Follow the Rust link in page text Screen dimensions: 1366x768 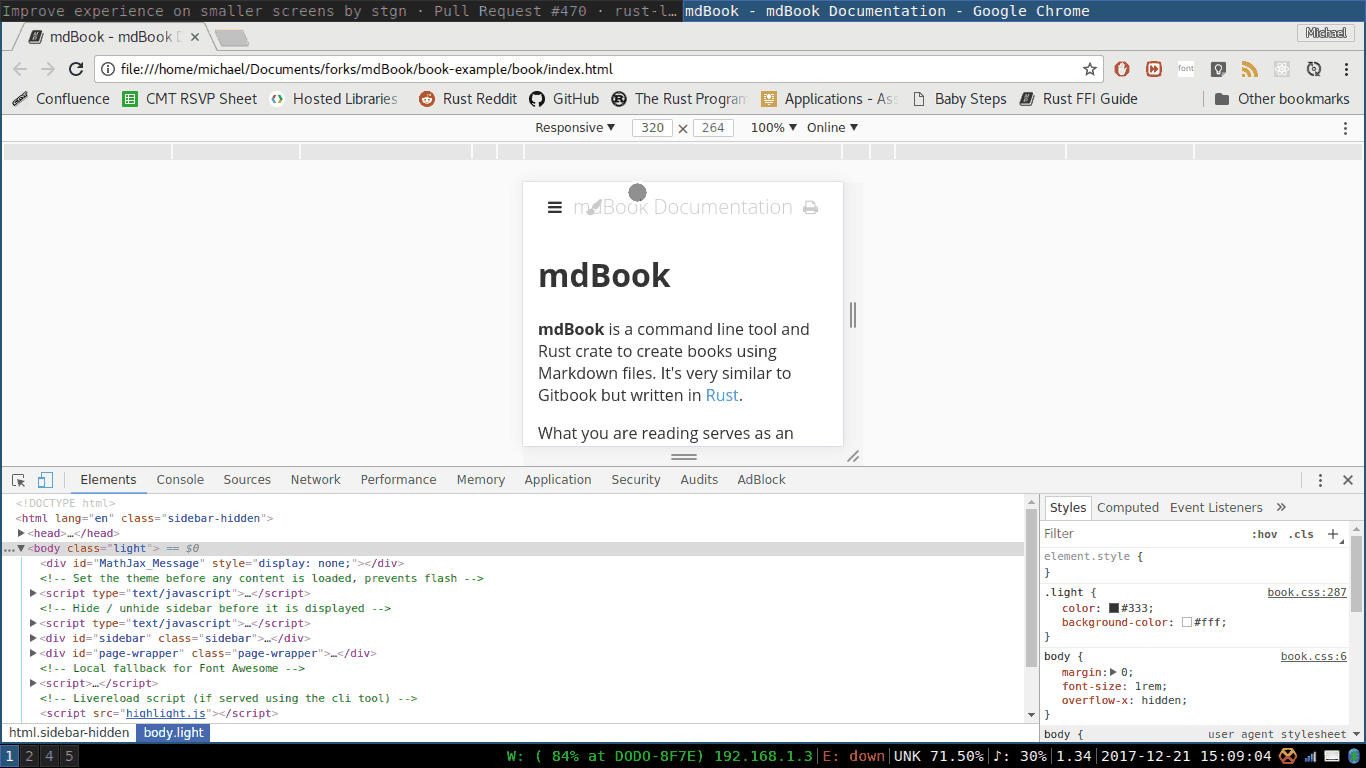(722, 395)
